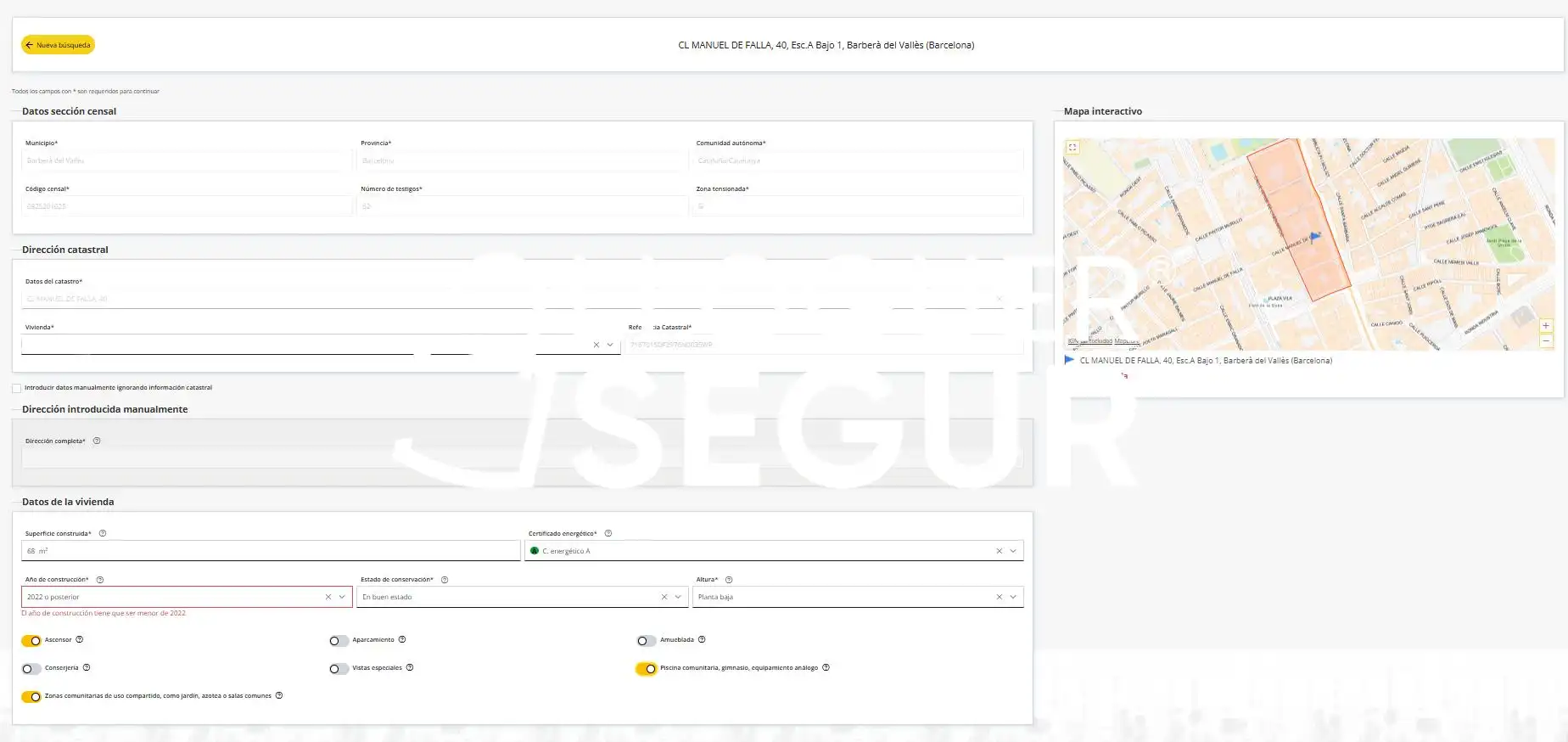Expand the Vivienda selector chevron
This screenshot has height=742, width=1568.
pos(610,345)
